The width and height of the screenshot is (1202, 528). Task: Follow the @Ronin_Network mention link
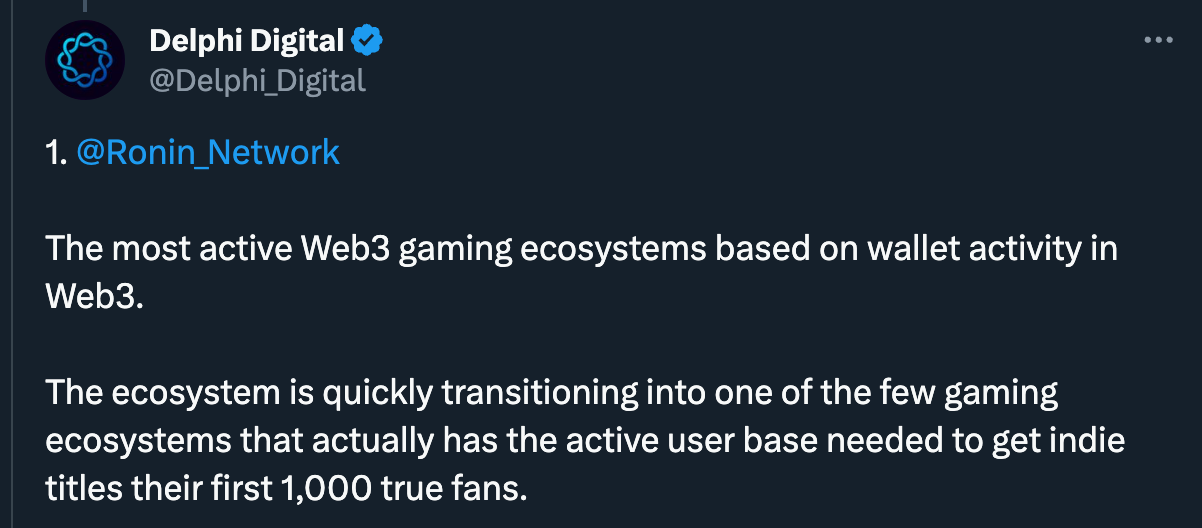pyautogui.click(x=208, y=153)
